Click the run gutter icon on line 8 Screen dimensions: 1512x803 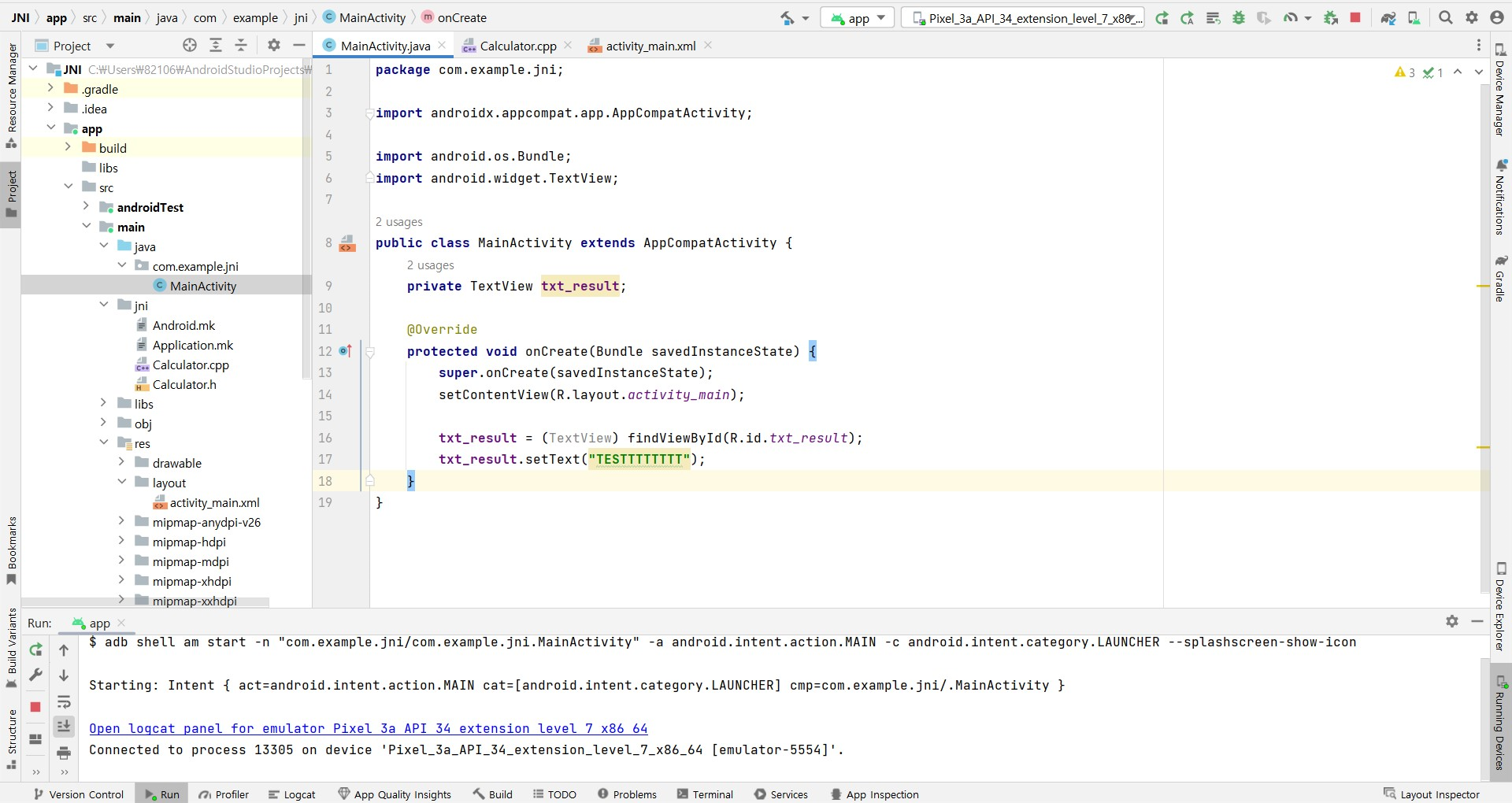point(346,243)
